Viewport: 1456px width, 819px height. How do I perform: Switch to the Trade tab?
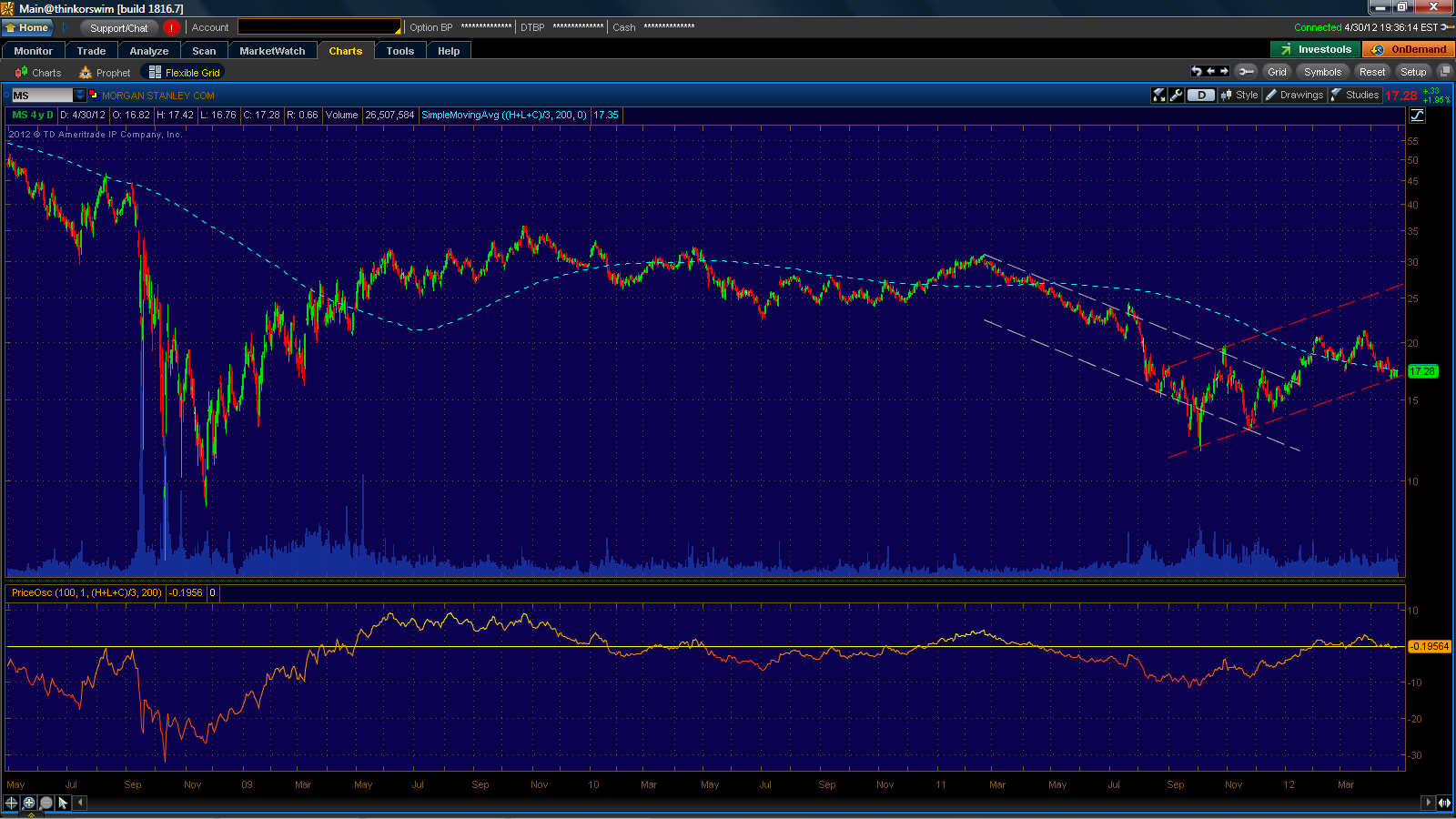pos(91,51)
